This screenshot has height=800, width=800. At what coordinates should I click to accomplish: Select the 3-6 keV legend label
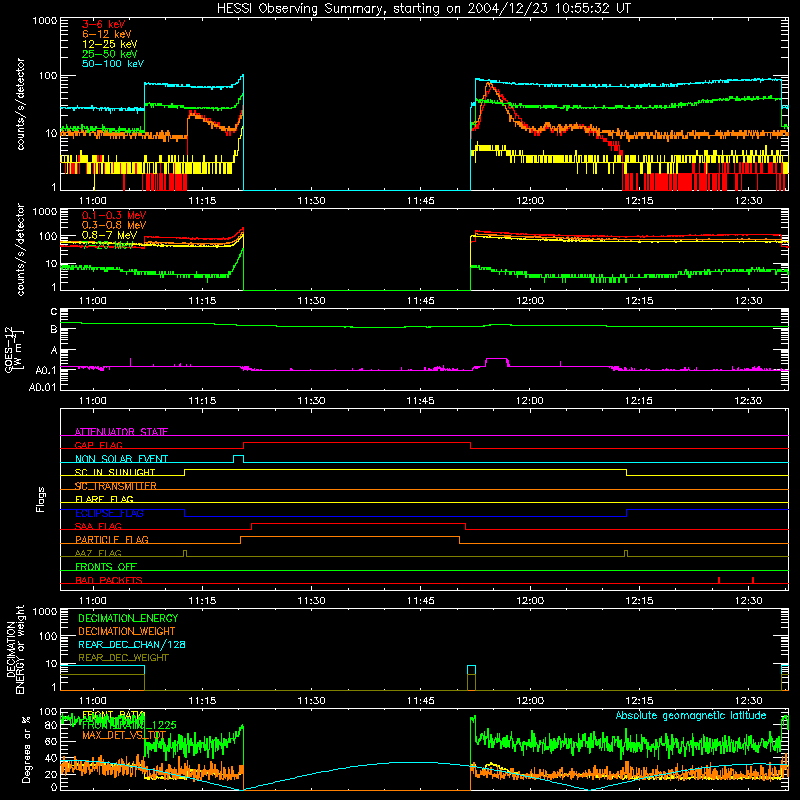pos(104,24)
